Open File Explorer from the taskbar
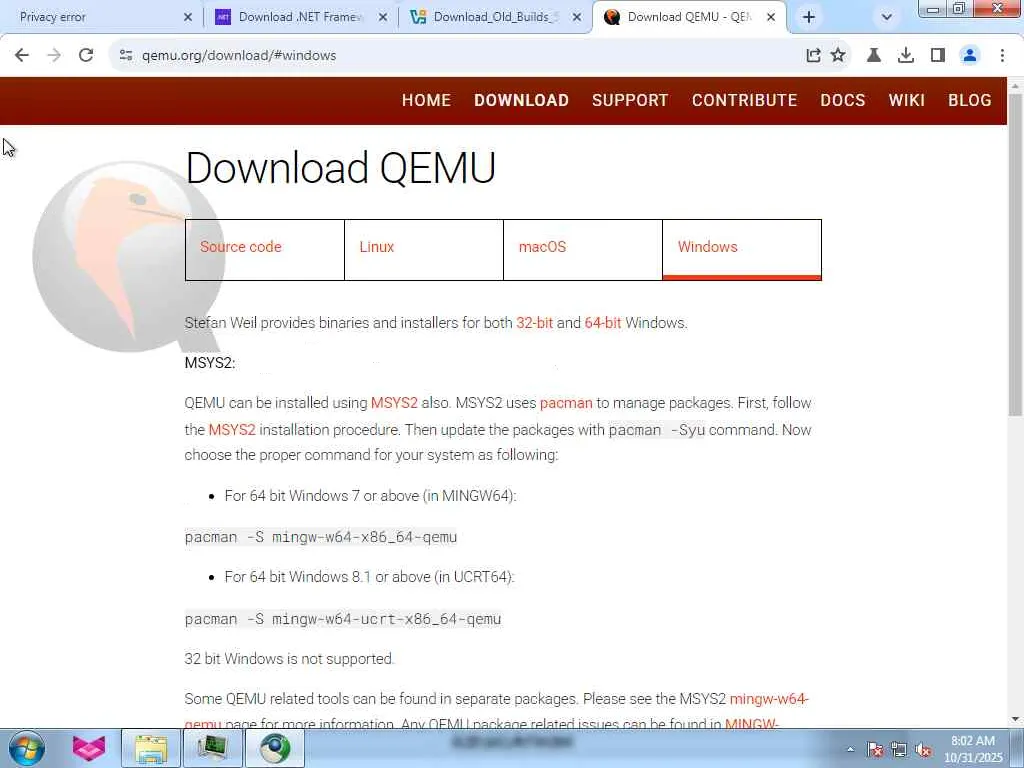Screen dimensions: 1024x768 (151, 748)
